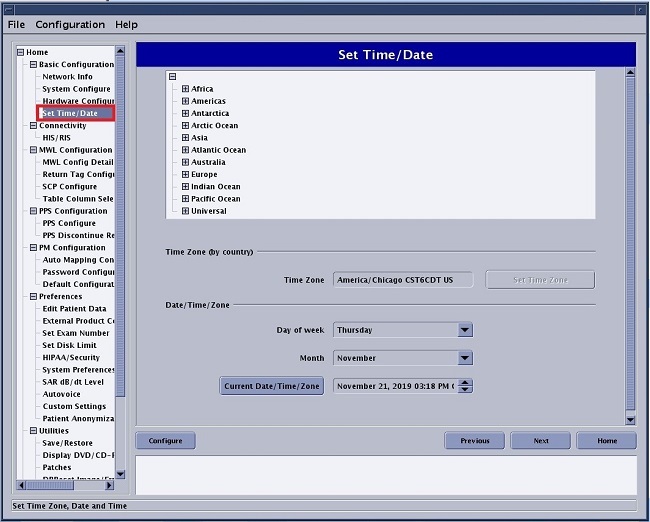Select Network Info in the tree
This screenshot has height=522, width=650.
(67, 77)
